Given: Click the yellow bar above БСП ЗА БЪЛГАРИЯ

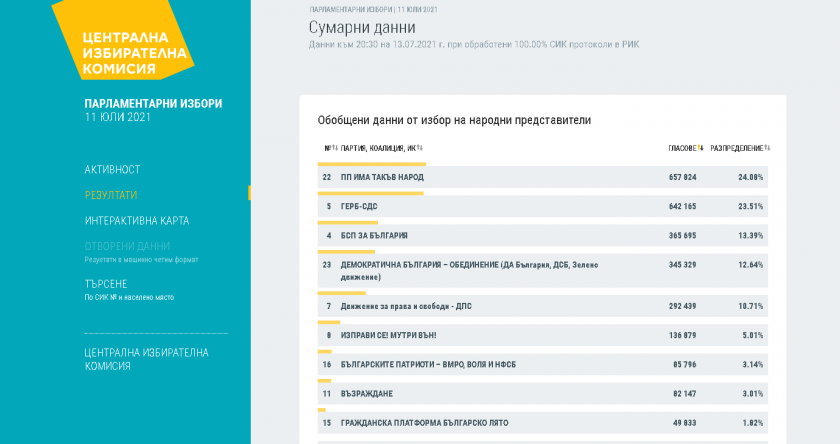Looking at the screenshot, I should (x=348, y=222).
